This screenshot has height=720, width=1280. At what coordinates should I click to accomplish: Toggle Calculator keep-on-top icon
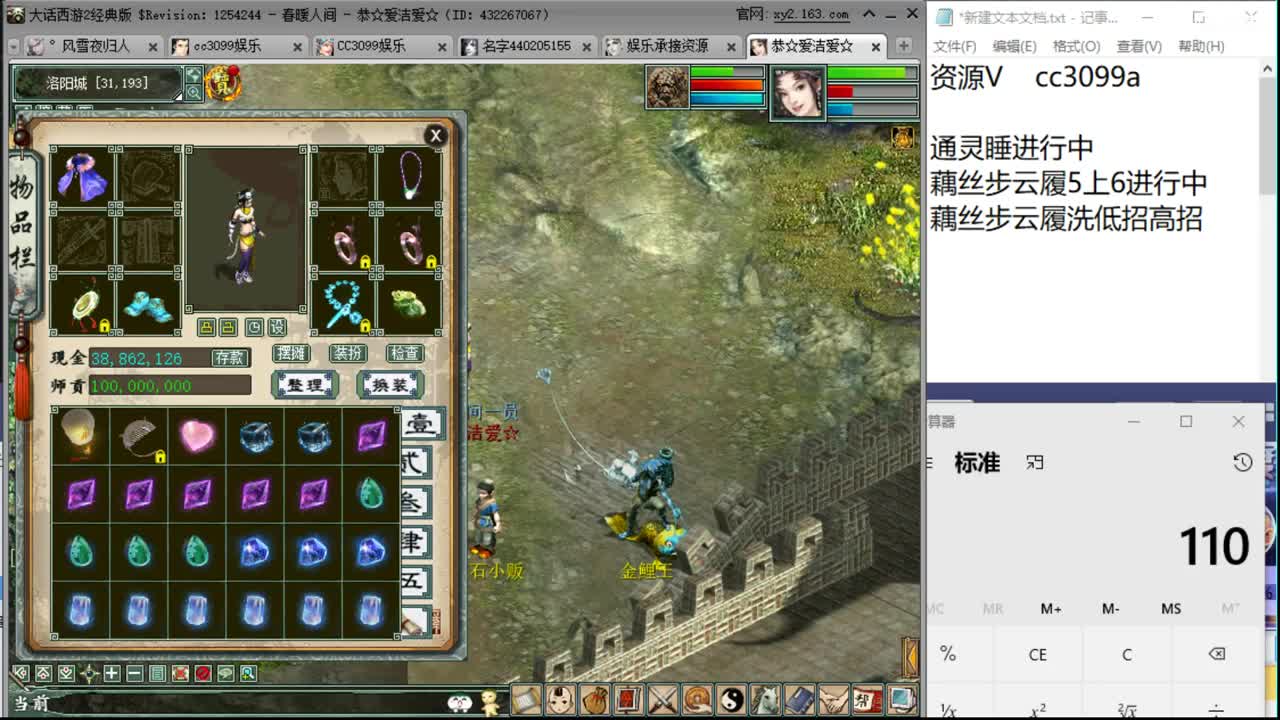coord(1034,462)
